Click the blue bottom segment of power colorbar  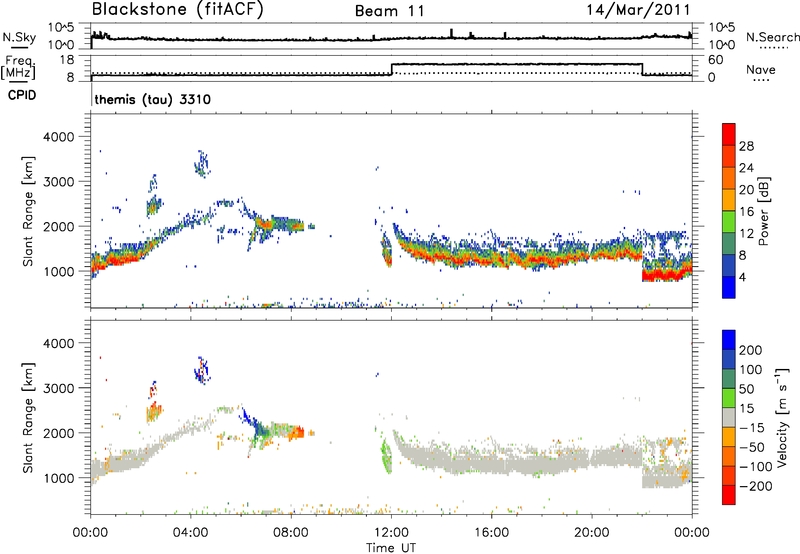click(x=729, y=287)
